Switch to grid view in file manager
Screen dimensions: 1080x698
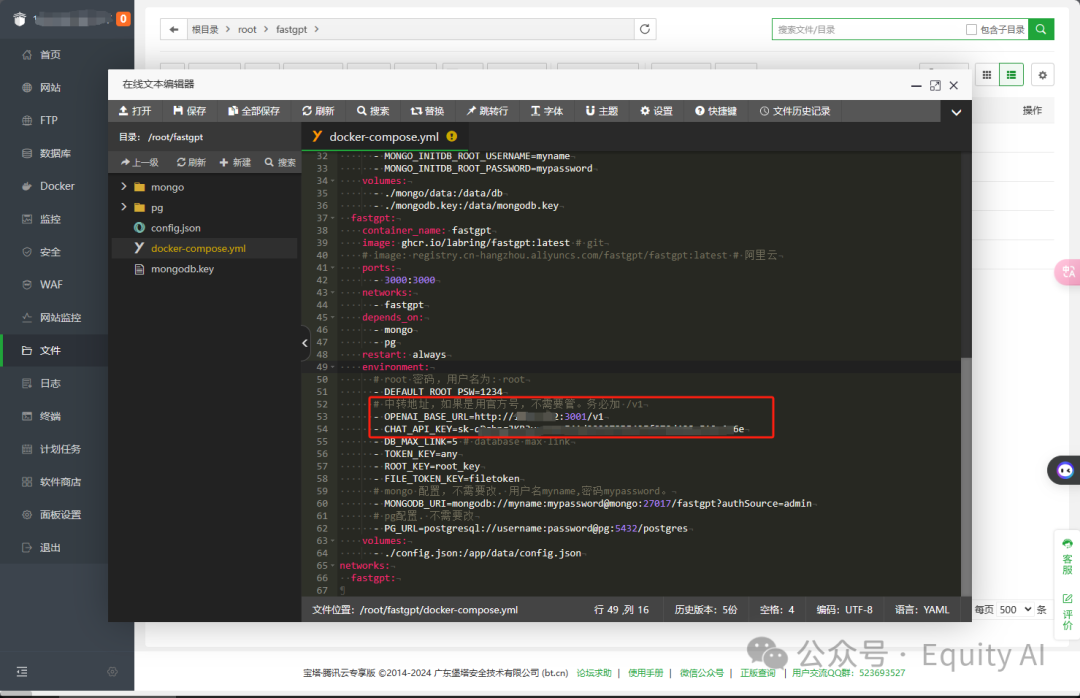click(x=987, y=74)
